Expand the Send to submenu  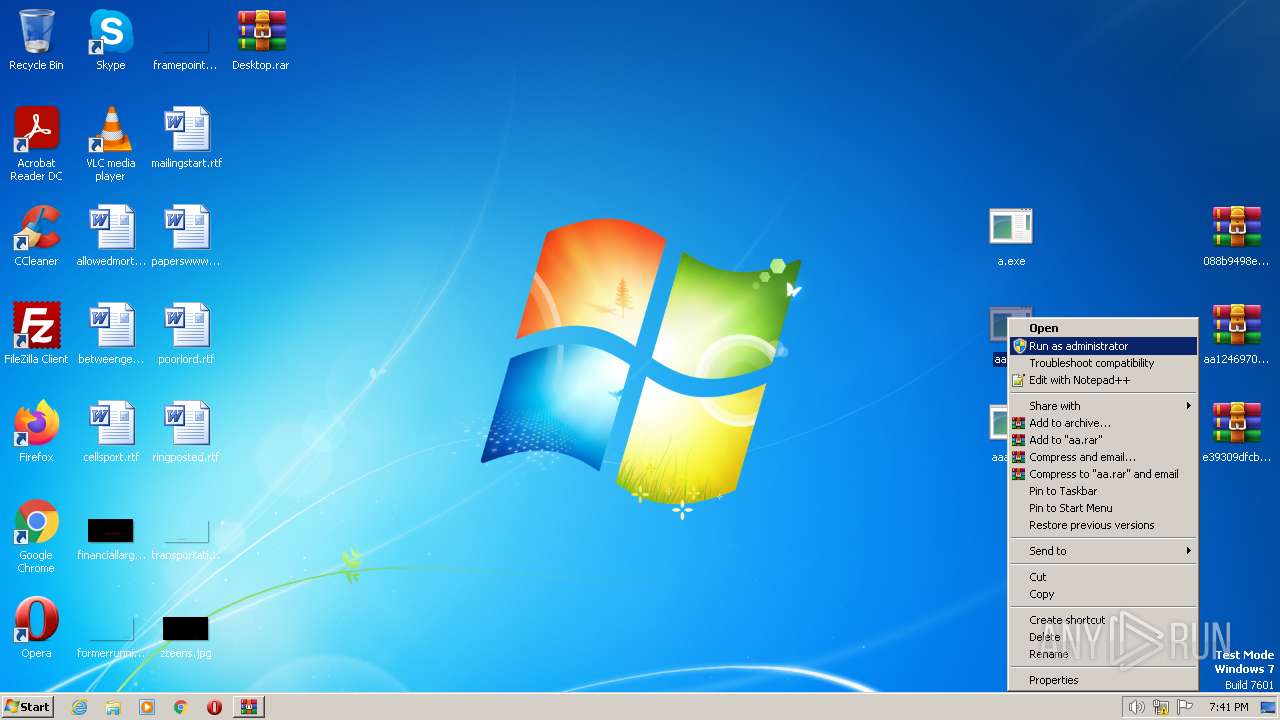[x=1102, y=551]
